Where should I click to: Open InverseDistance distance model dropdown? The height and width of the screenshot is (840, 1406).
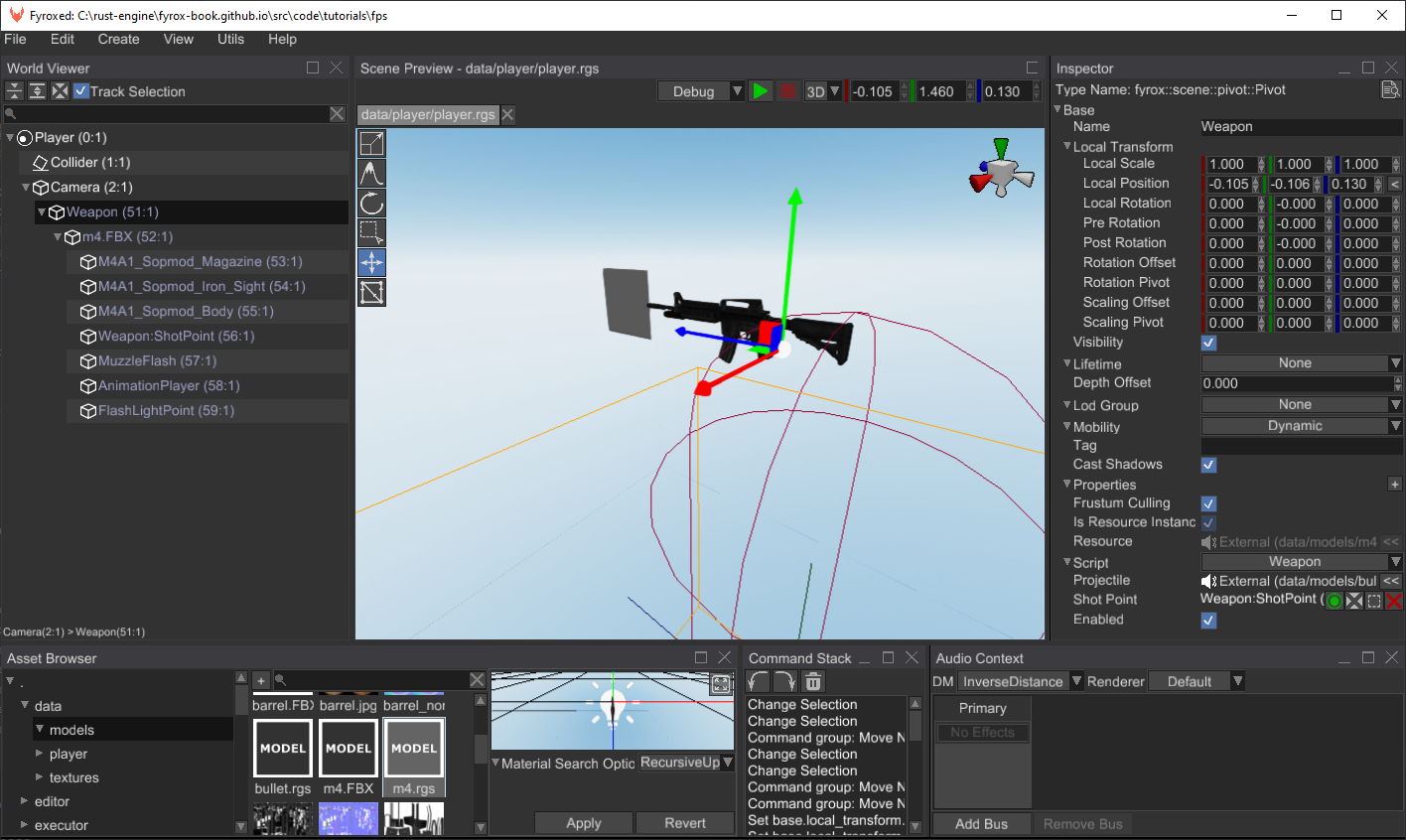1020,681
